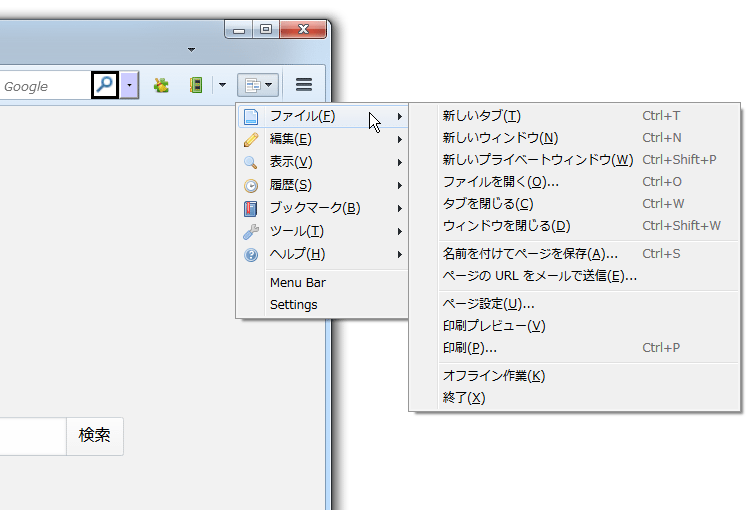This screenshot has height=510, width=750.
Task: Click the 表示(V) magnifier icon
Action: click(x=251, y=162)
